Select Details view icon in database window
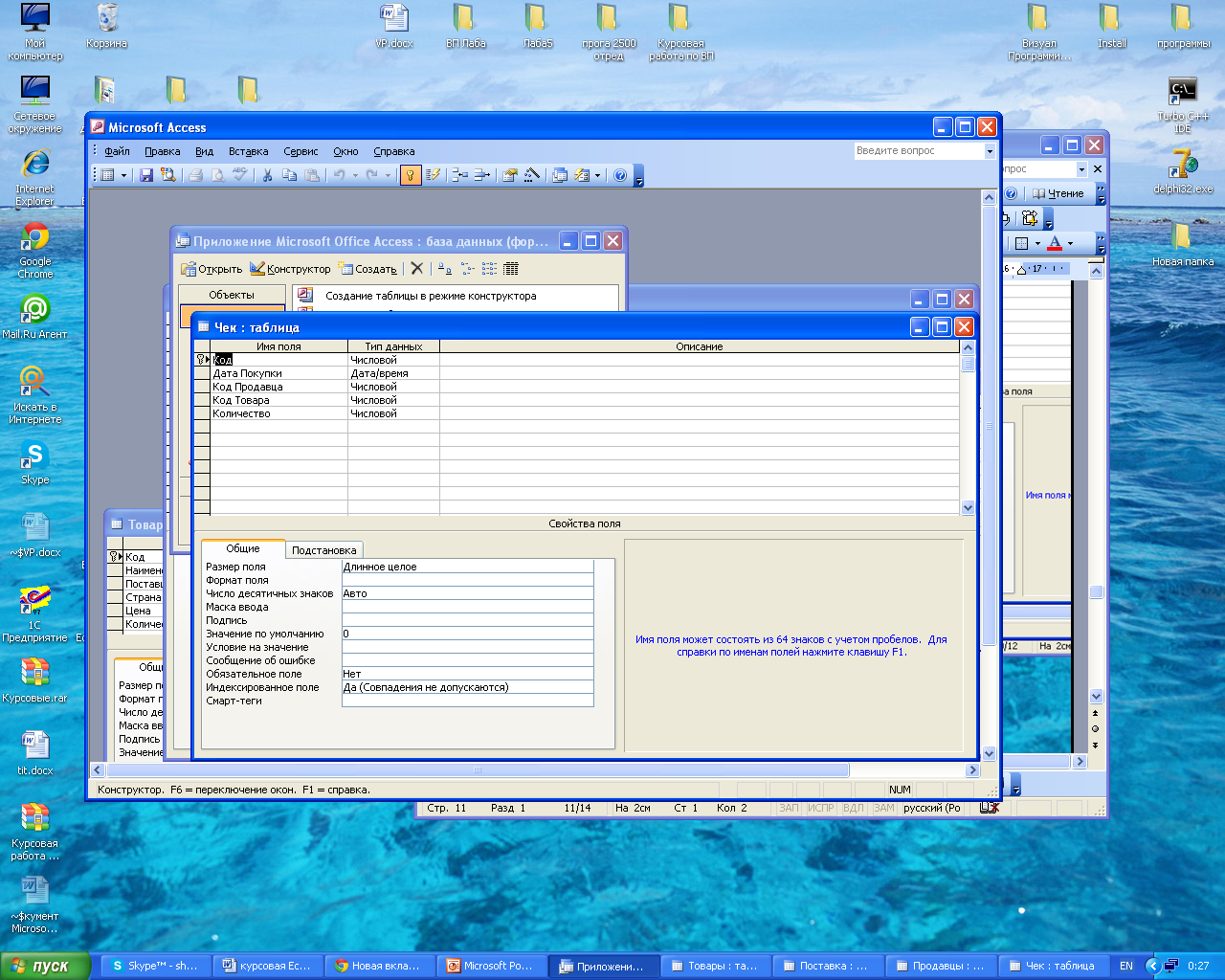The height and width of the screenshot is (980, 1225). [x=511, y=269]
